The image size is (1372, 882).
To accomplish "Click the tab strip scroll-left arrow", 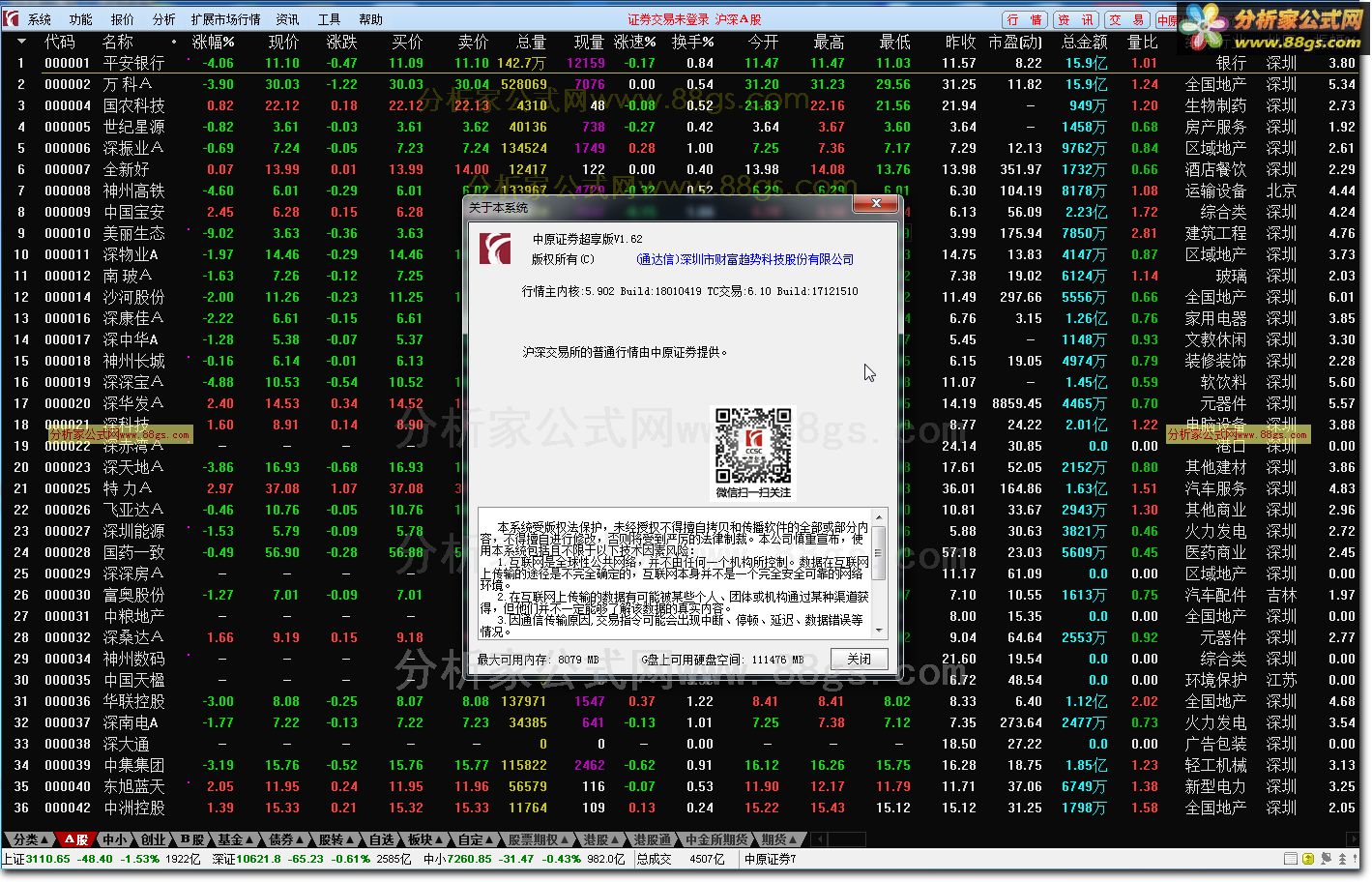I will [818, 839].
